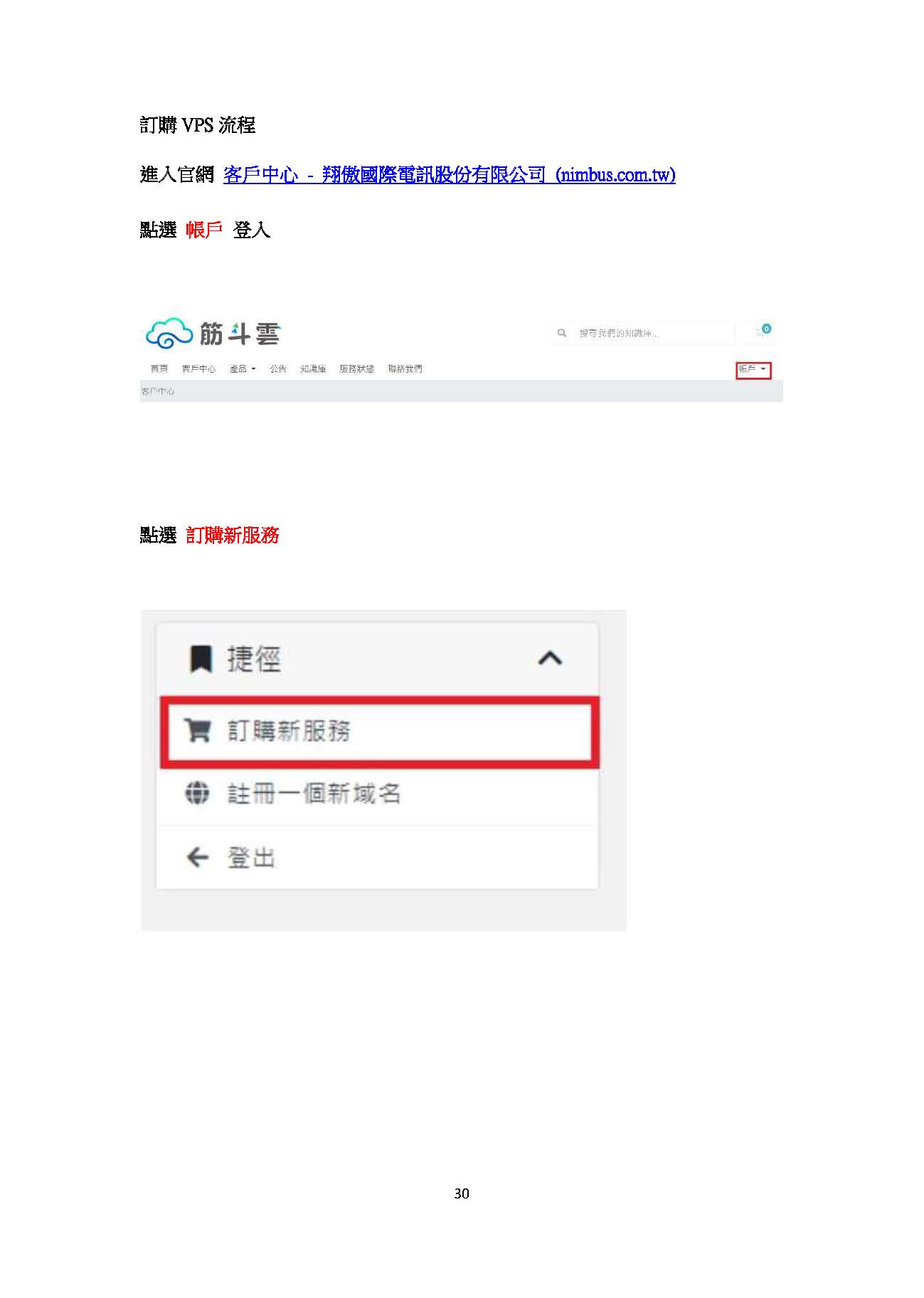Click the cart icon beside 訂購新服務
Image resolution: width=924 pixels, height=1298 pixels.
tap(198, 730)
